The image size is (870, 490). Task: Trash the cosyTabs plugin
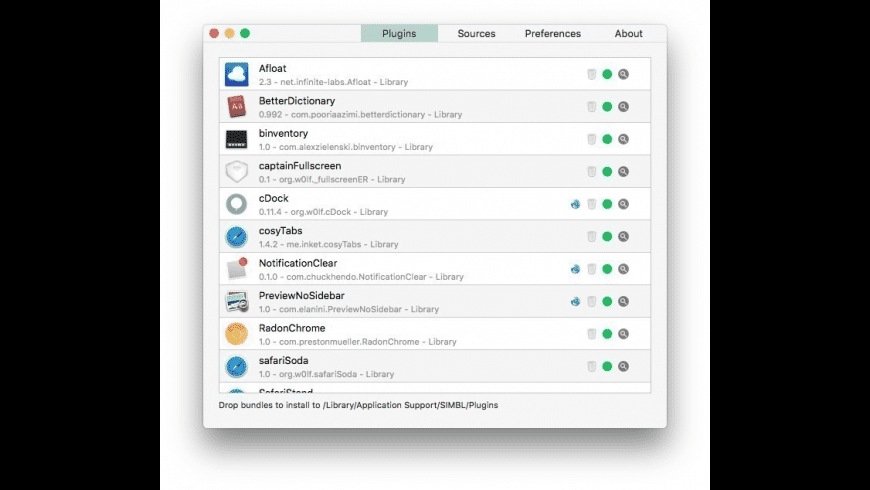[x=591, y=236]
